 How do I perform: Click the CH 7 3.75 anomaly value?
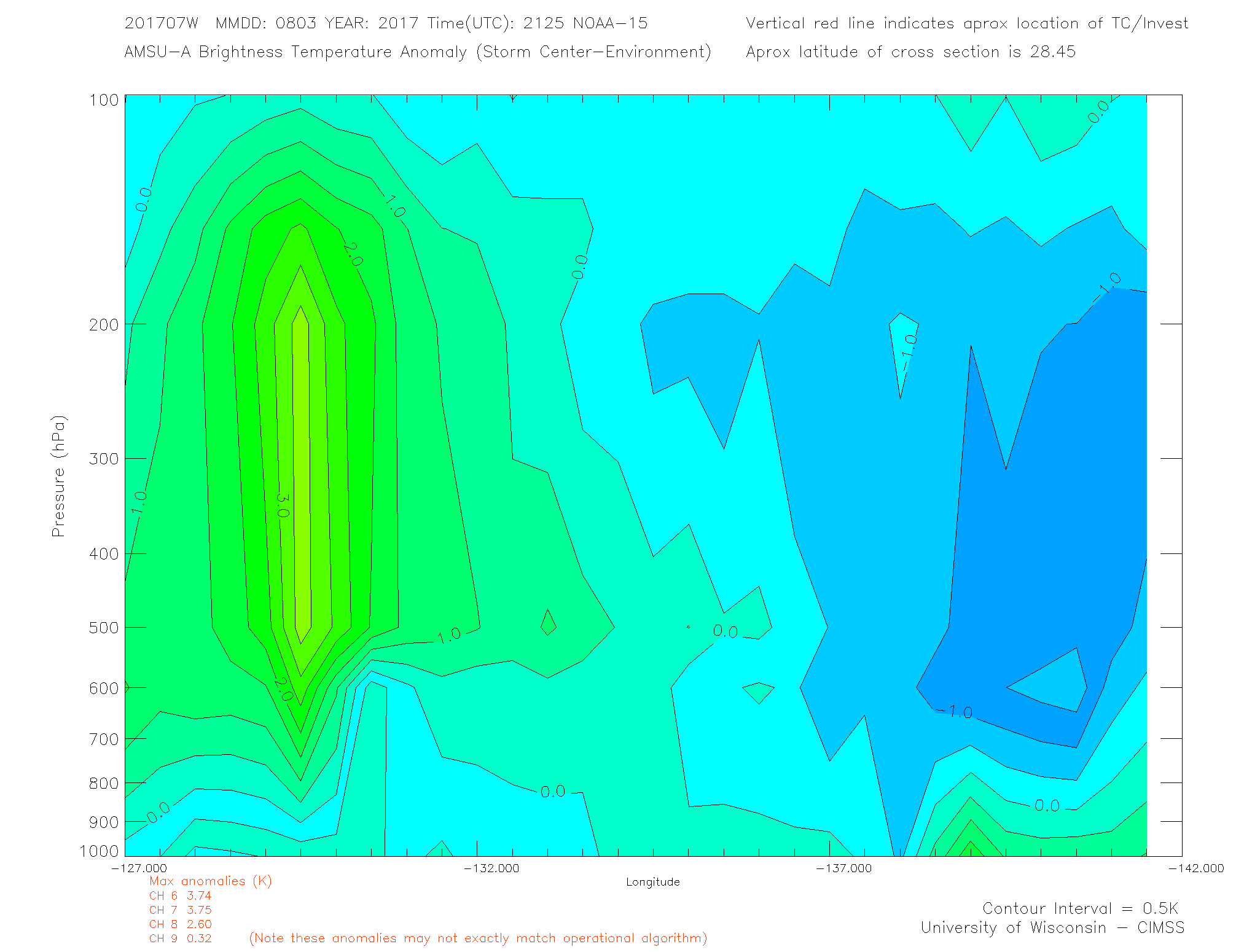click(180, 910)
